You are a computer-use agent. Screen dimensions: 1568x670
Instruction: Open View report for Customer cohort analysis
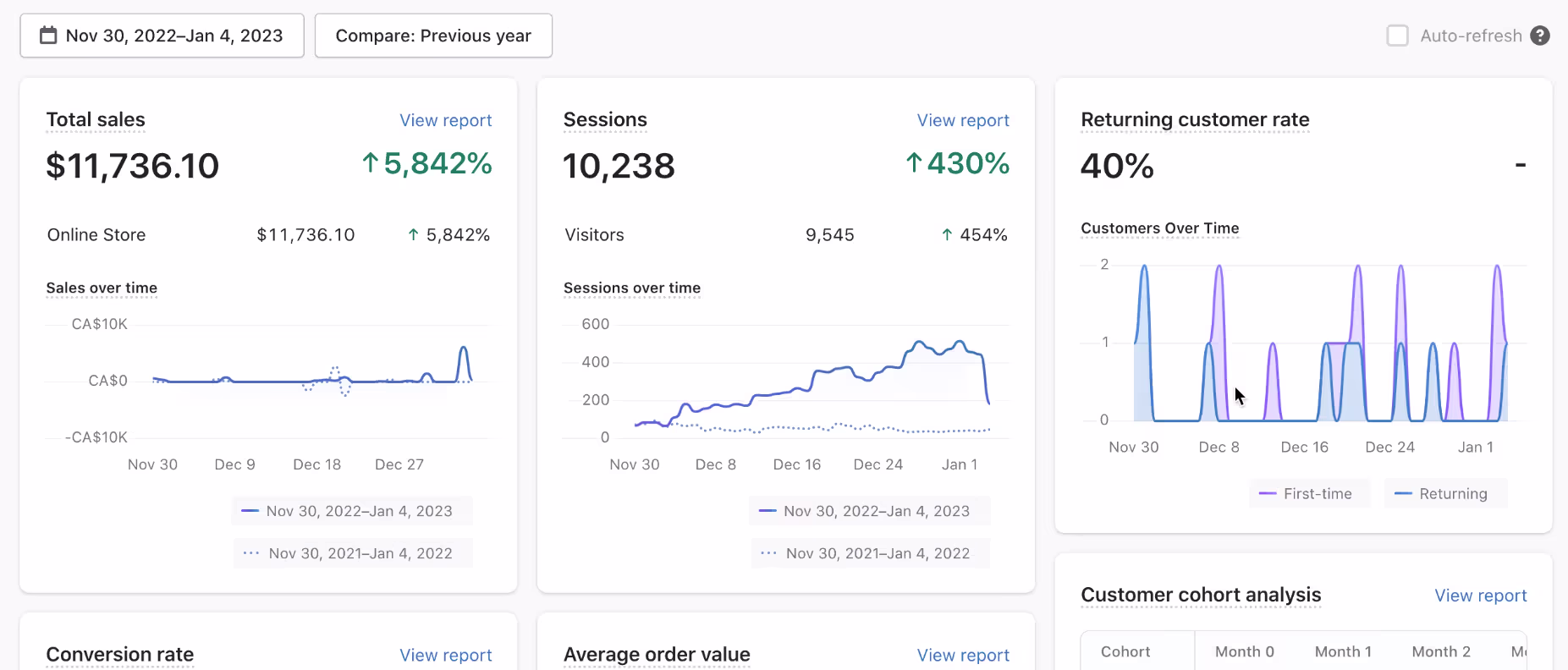[x=1480, y=596]
